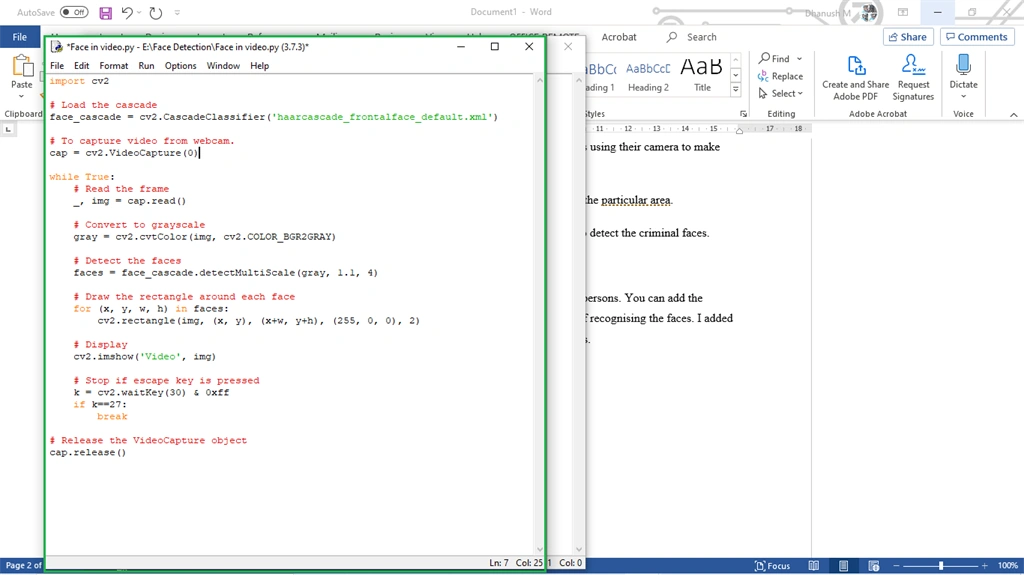Open IDLE Options menu
The height and width of the screenshot is (575, 1024).
point(180,66)
